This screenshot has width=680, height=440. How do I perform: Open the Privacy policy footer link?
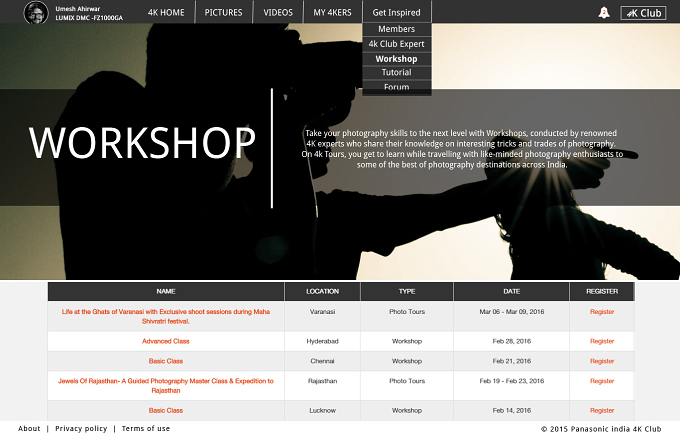click(81, 429)
